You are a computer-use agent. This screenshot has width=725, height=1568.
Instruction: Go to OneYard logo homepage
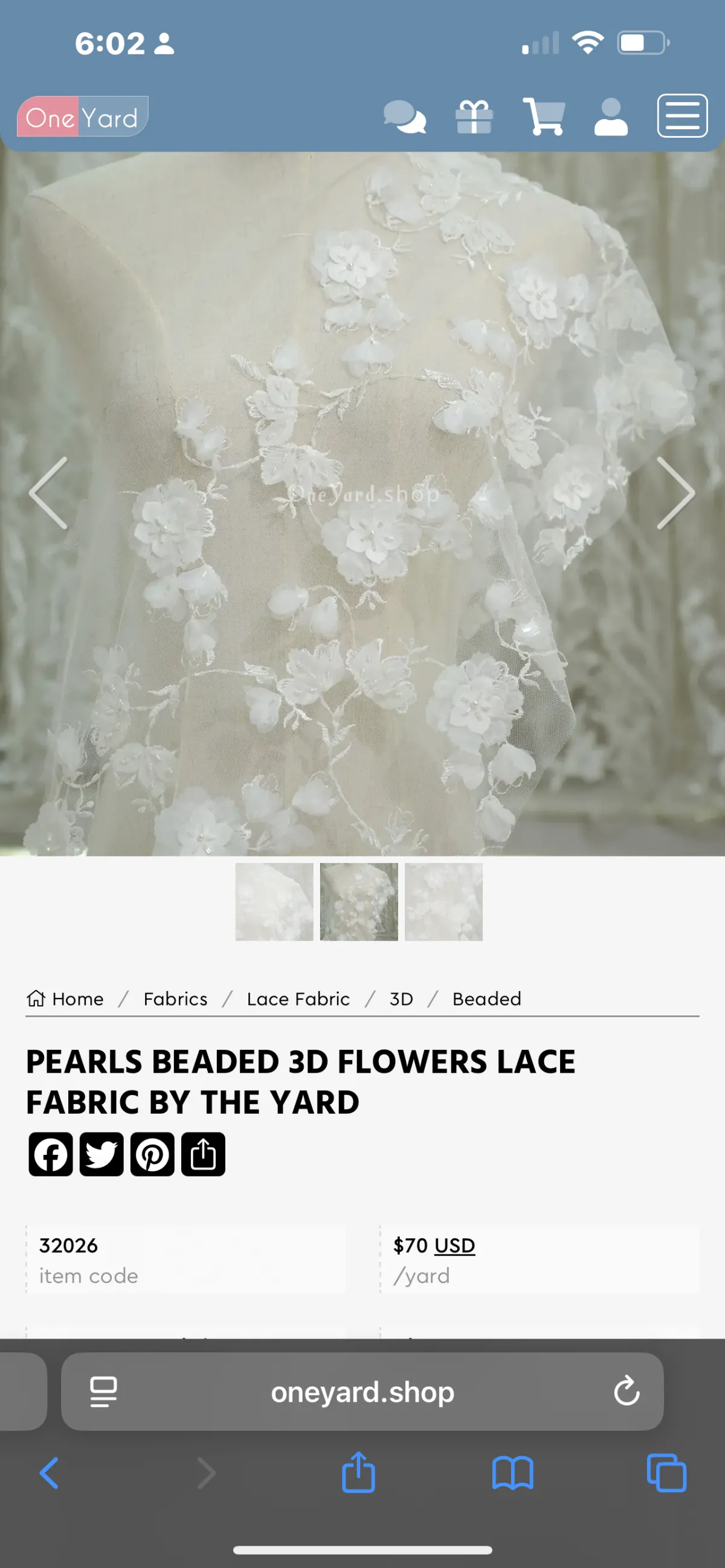point(82,116)
